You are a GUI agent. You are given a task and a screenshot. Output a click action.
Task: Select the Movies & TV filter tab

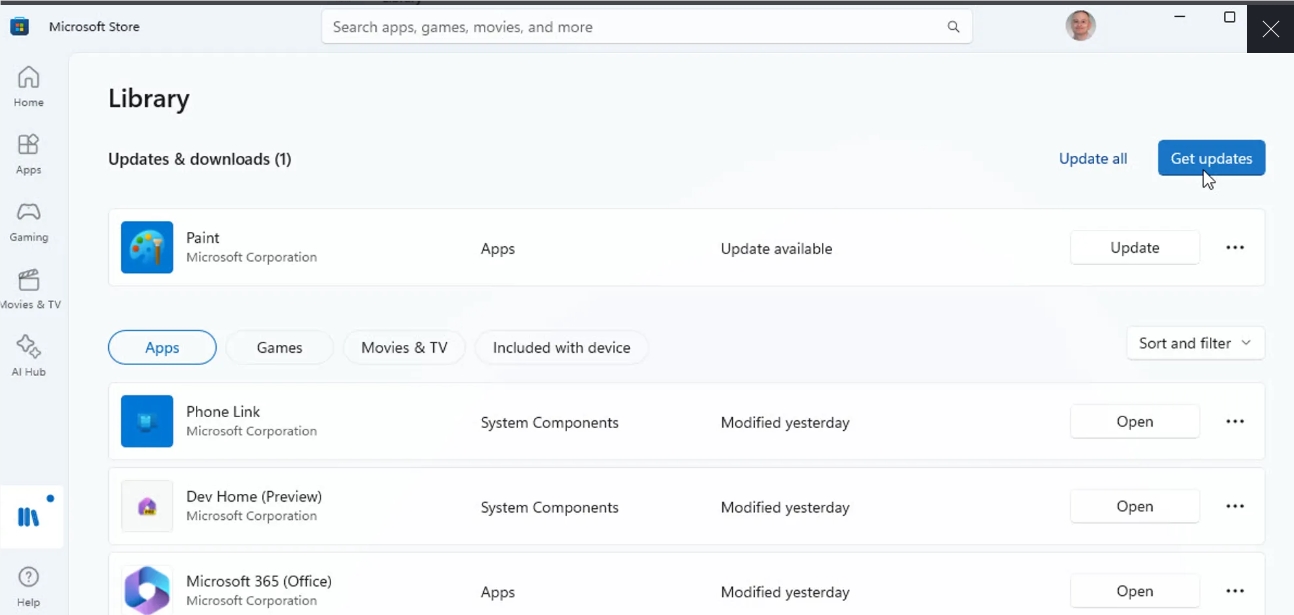pos(404,347)
